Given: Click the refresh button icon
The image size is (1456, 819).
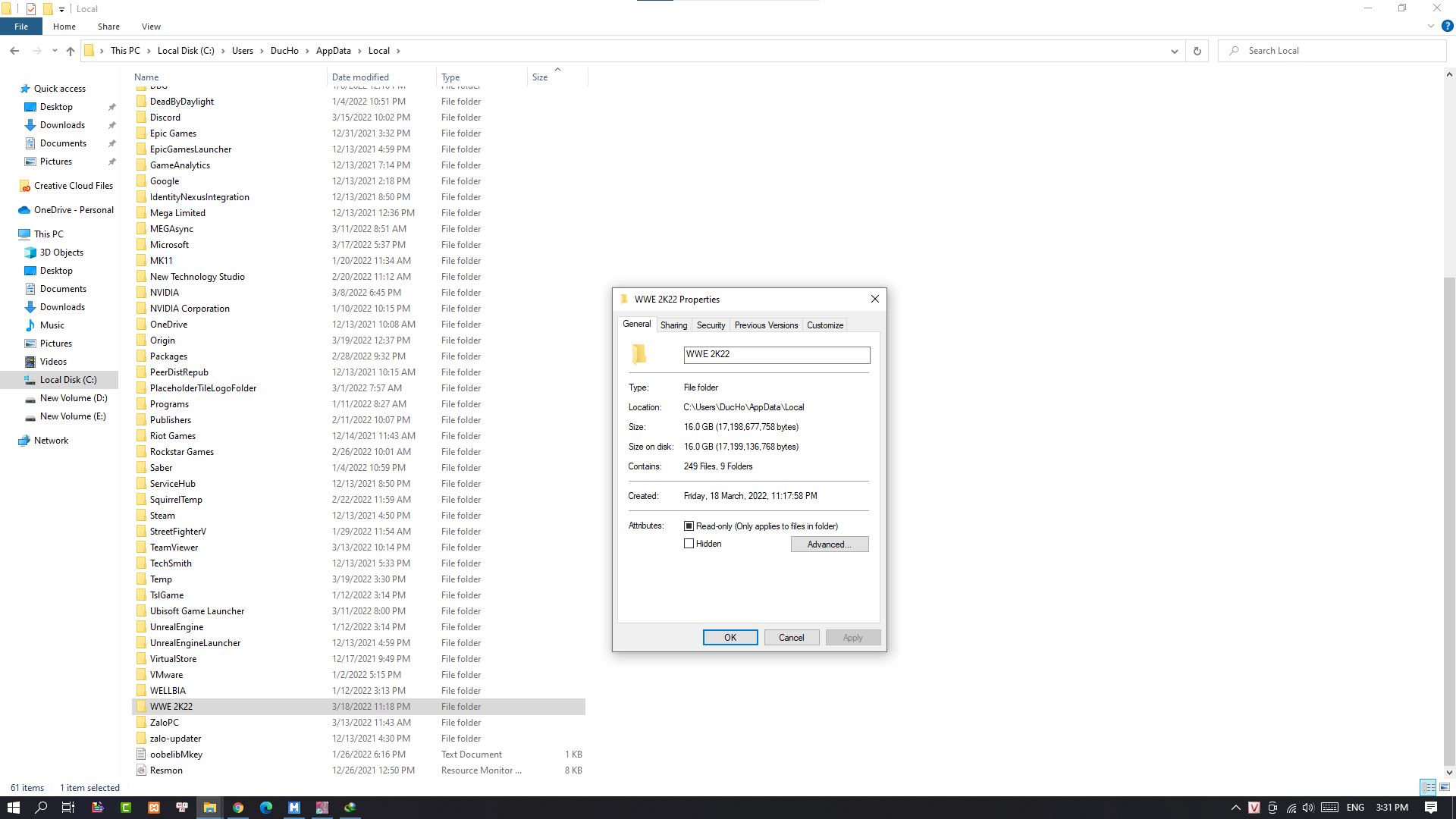Looking at the screenshot, I should click(x=1197, y=51).
